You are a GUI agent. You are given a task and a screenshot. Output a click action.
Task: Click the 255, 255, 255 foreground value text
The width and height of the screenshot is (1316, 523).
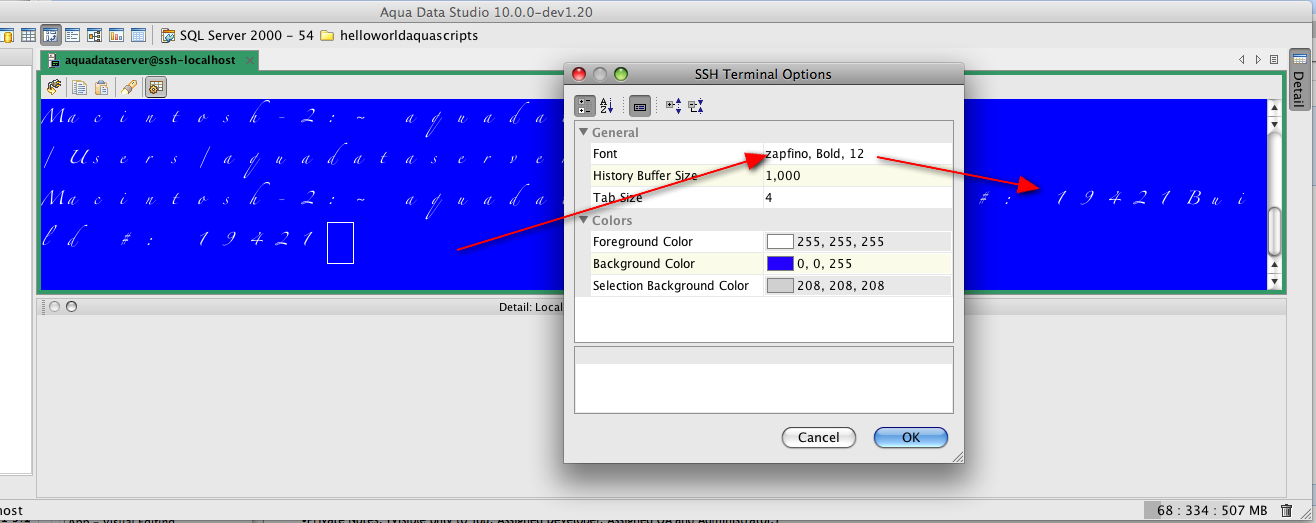[x=841, y=242]
